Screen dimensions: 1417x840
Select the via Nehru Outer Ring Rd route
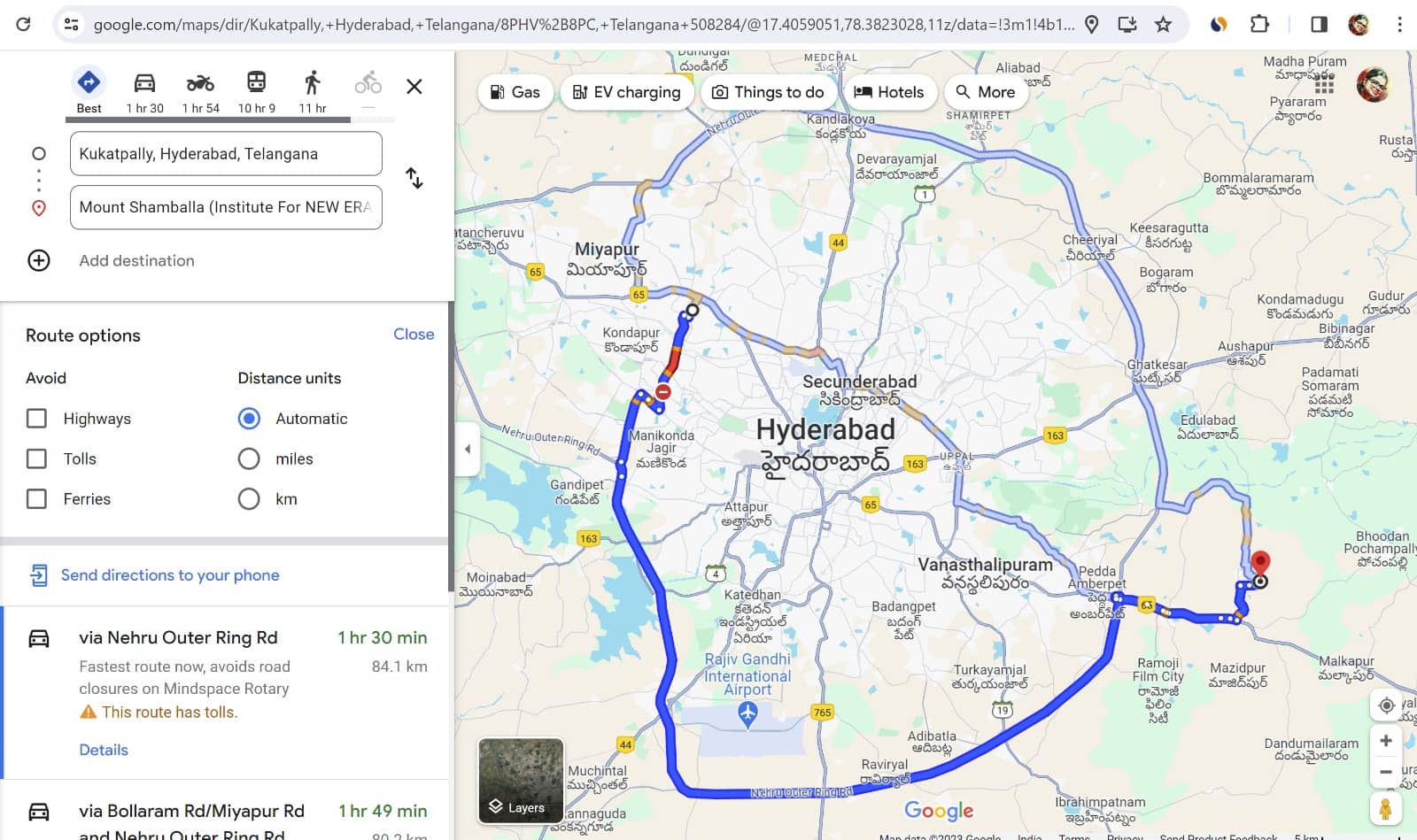[226, 692]
